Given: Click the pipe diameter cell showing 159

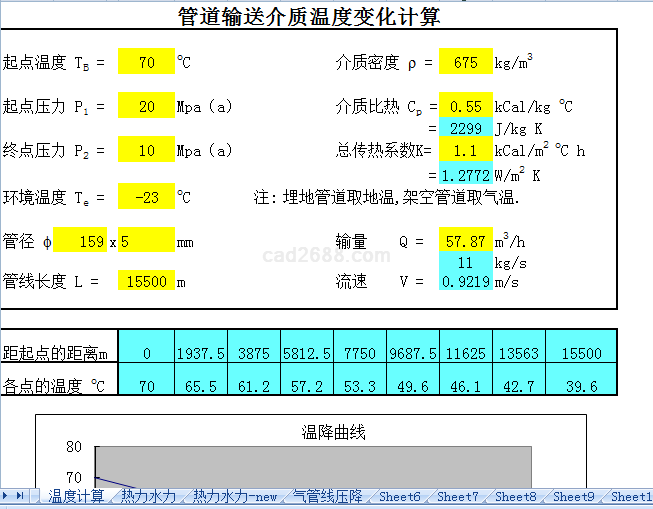Looking at the screenshot, I should tap(86, 242).
